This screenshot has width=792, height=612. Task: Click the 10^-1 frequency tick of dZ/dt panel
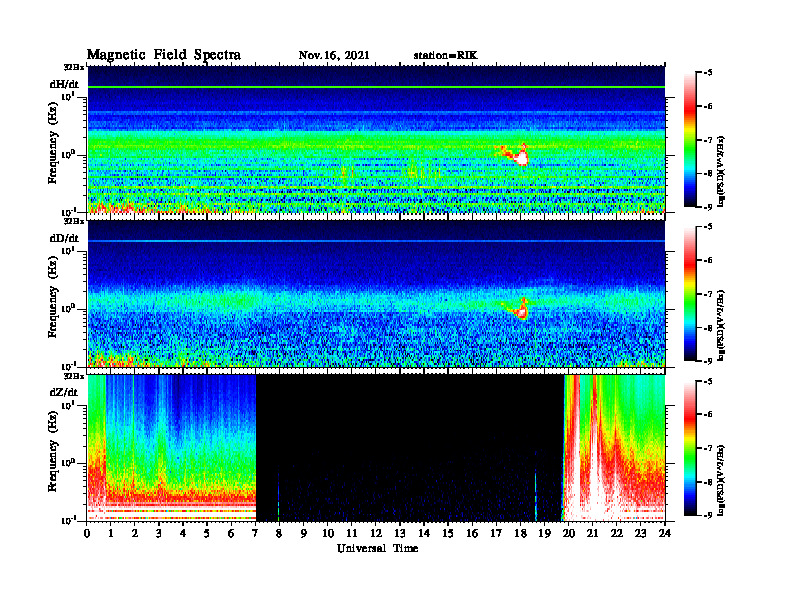coord(68,520)
